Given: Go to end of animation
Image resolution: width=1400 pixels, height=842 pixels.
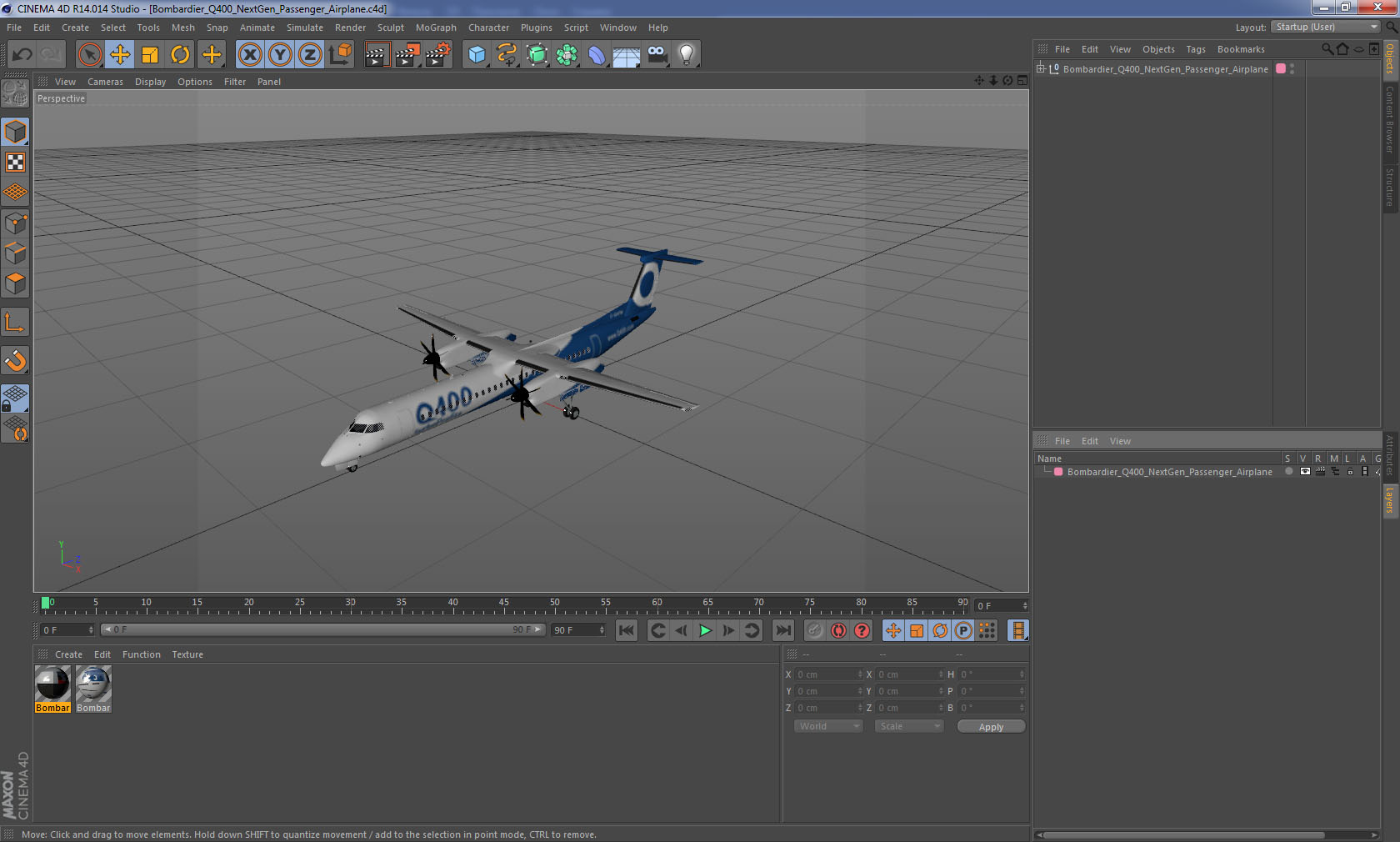Looking at the screenshot, I should click(782, 630).
